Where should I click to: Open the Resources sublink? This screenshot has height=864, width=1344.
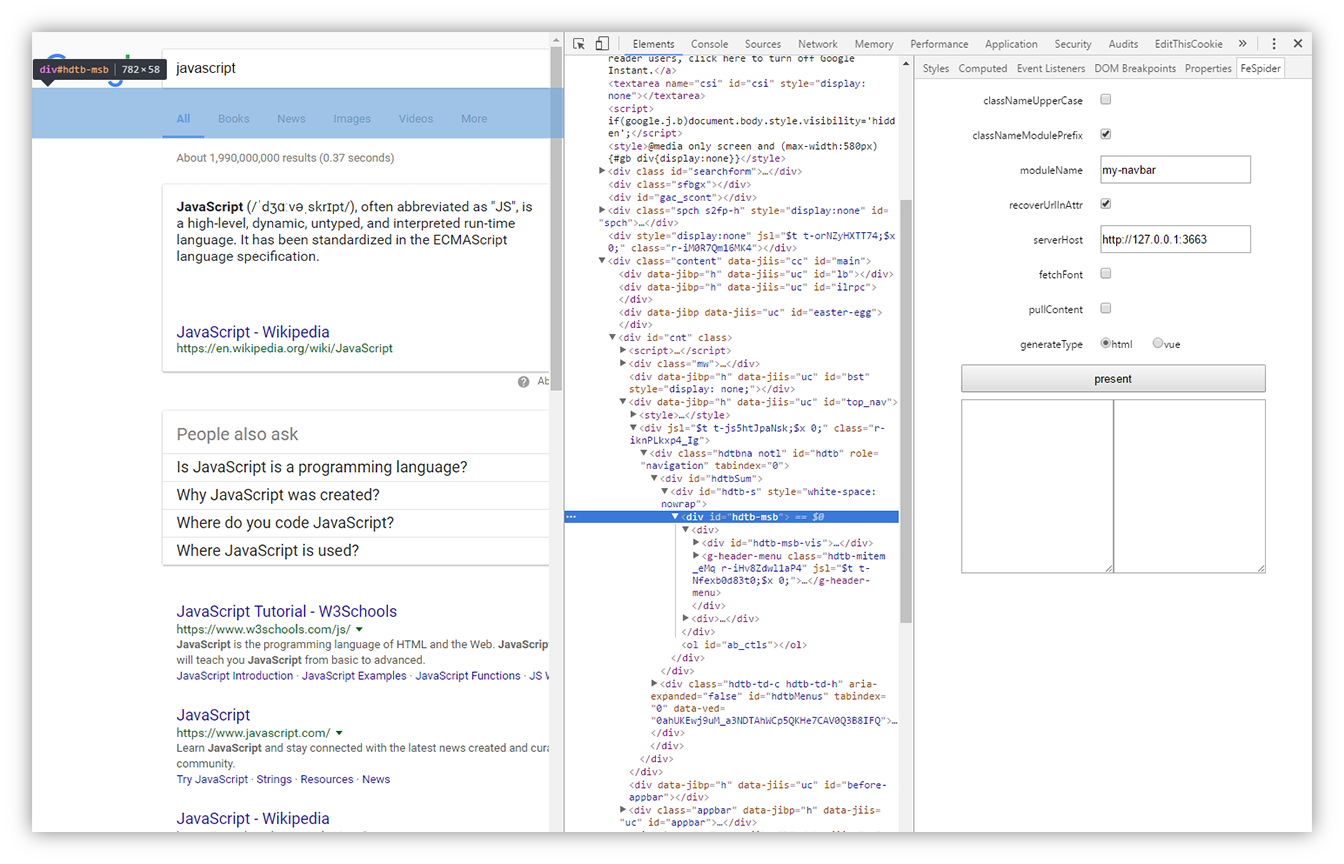[x=327, y=780]
